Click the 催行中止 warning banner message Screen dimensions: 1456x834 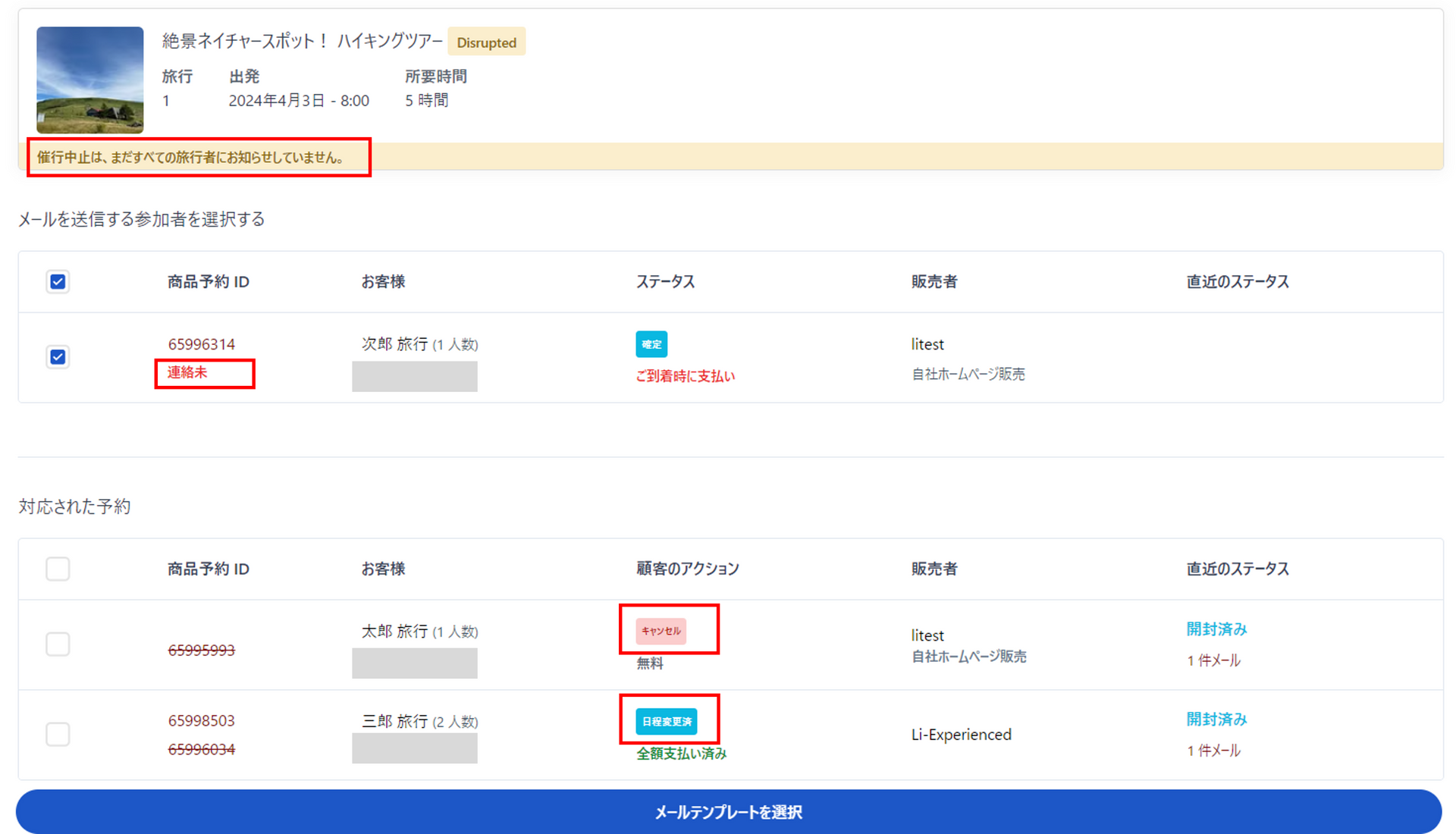[x=191, y=158]
